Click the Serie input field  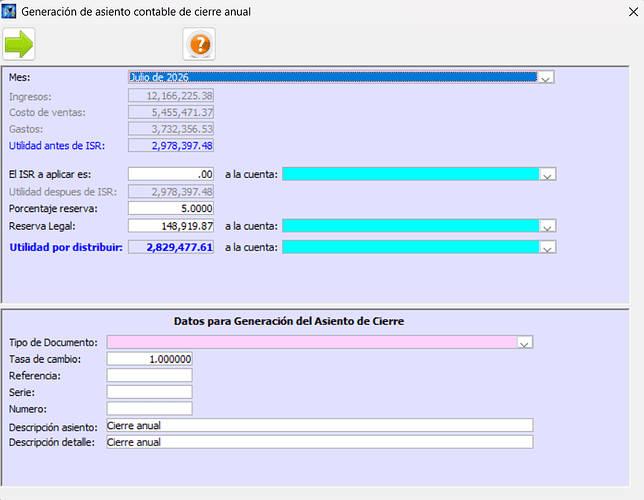coord(150,392)
